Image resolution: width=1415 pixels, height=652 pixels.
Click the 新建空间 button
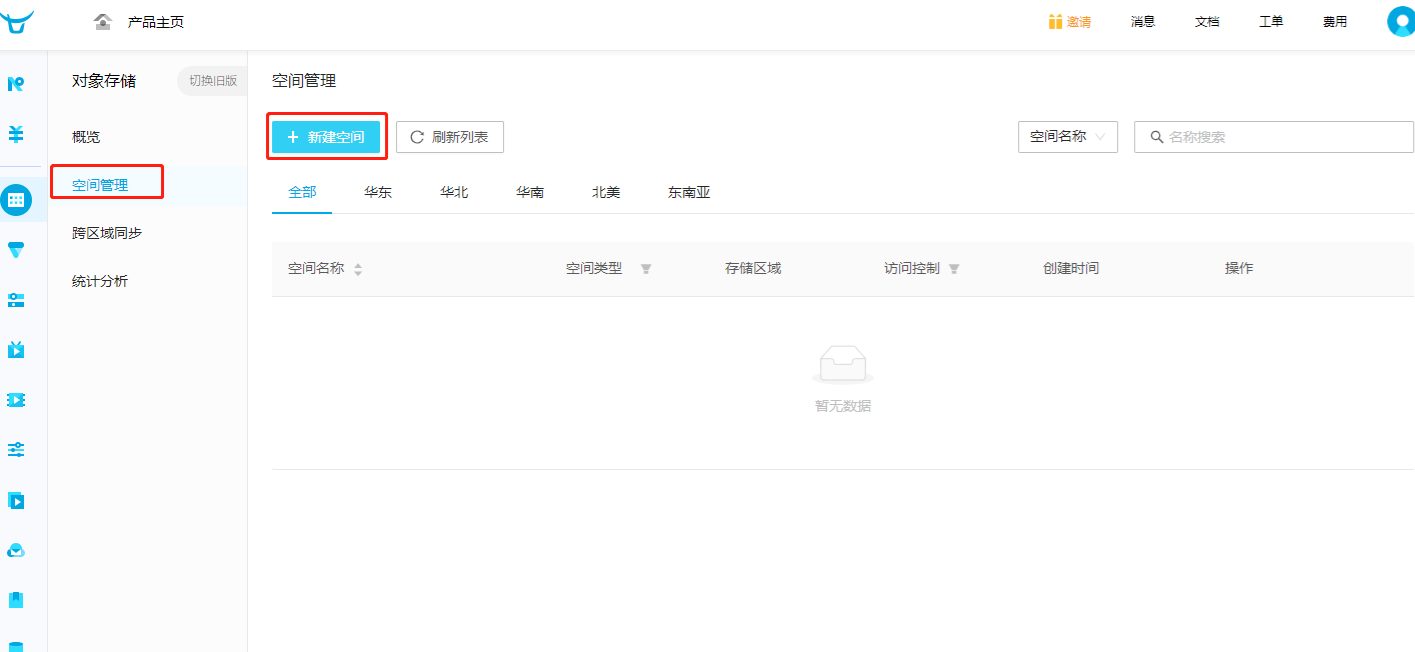point(326,137)
